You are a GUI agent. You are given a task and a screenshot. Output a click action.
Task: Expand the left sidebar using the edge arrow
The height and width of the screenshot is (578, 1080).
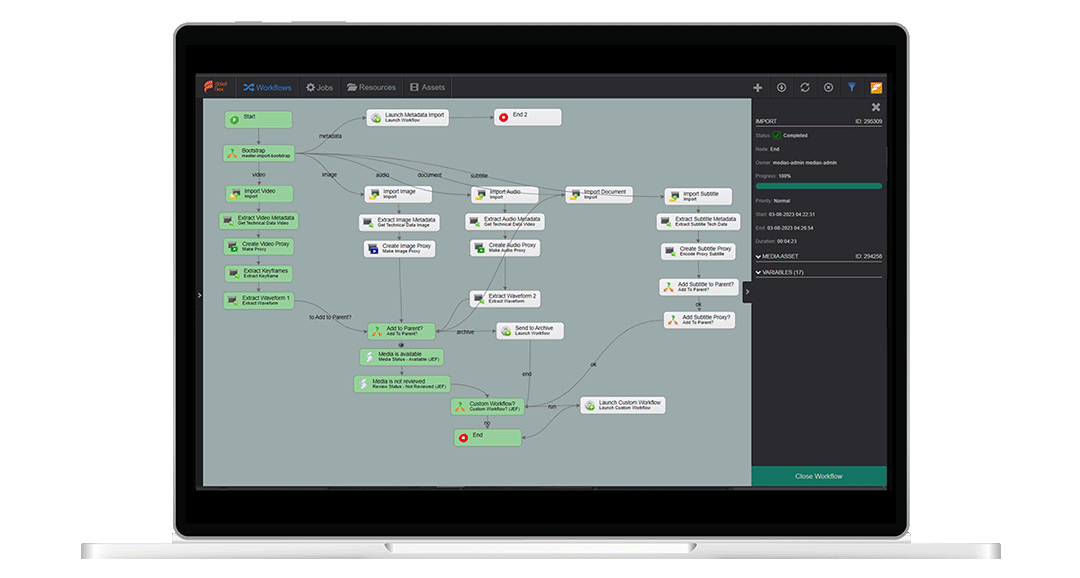[x=200, y=295]
